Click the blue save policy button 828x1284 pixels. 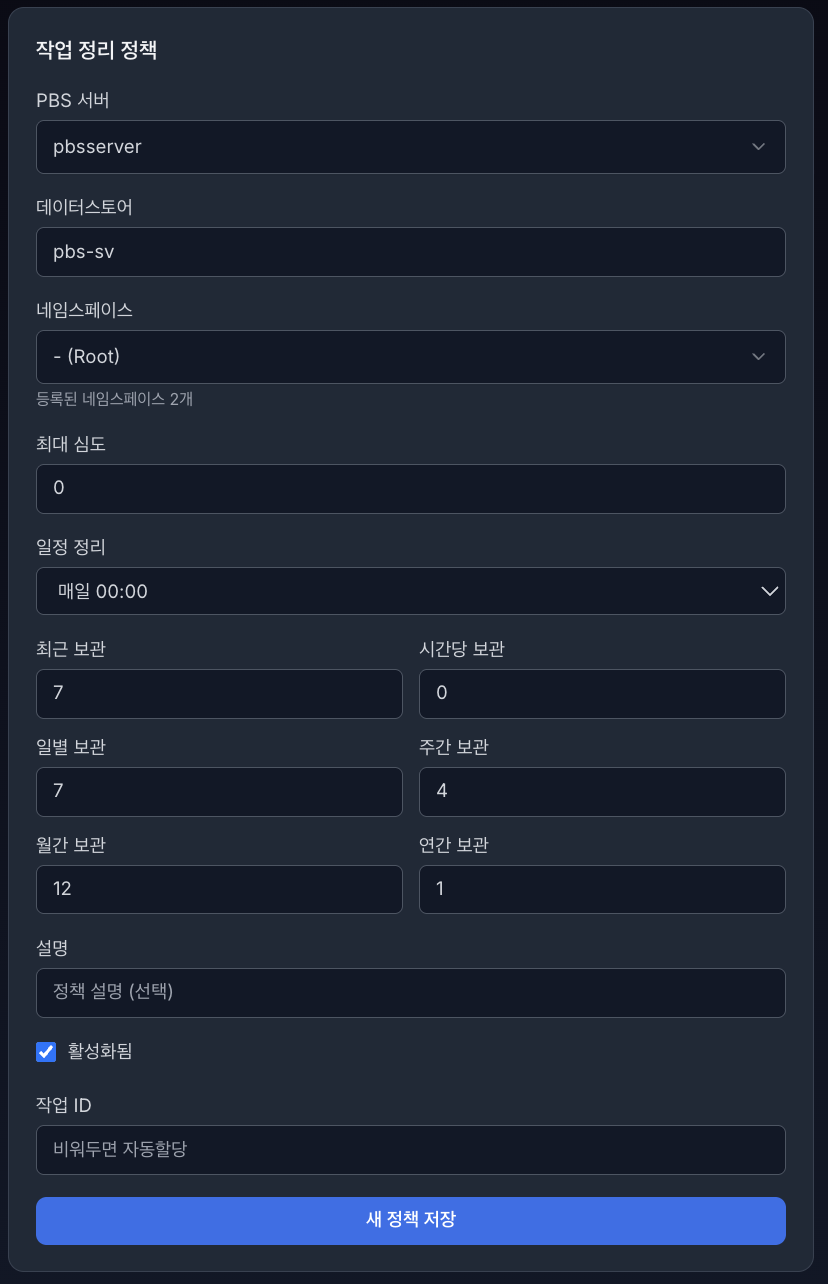coord(410,1220)
